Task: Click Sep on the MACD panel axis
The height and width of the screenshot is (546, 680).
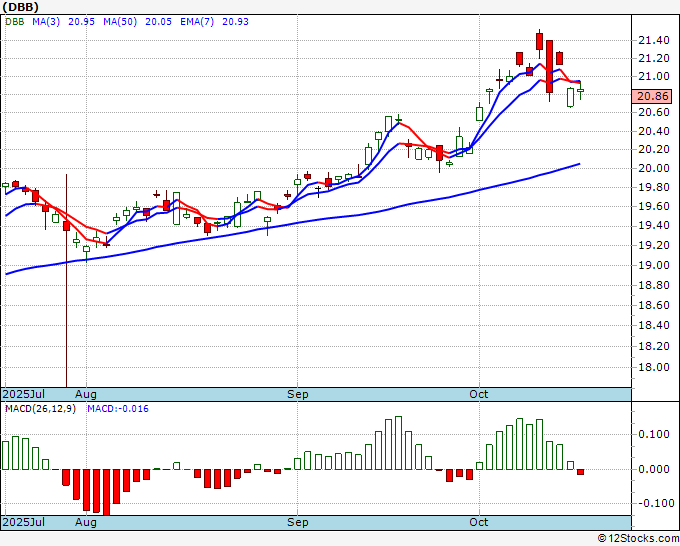Action: click(298, 522)
